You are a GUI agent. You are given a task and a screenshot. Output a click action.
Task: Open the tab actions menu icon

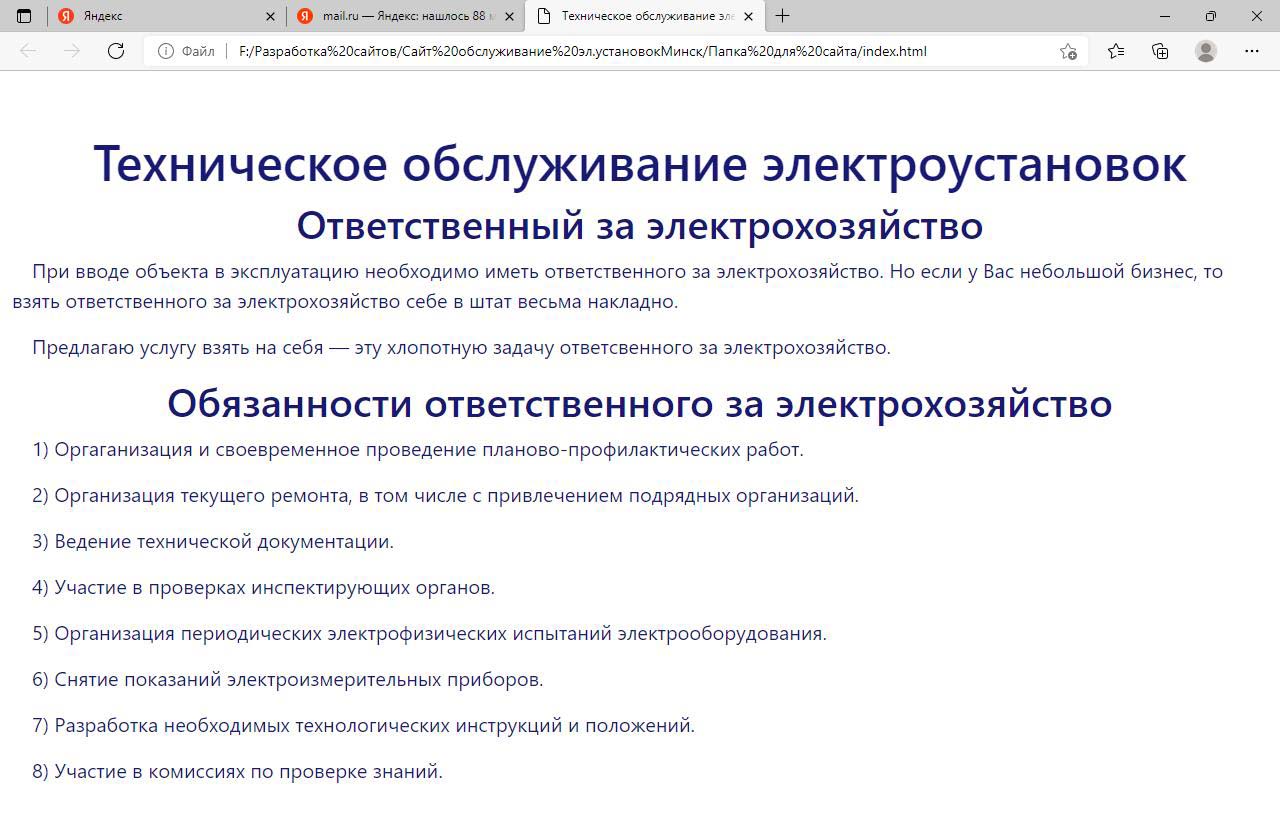24,16
